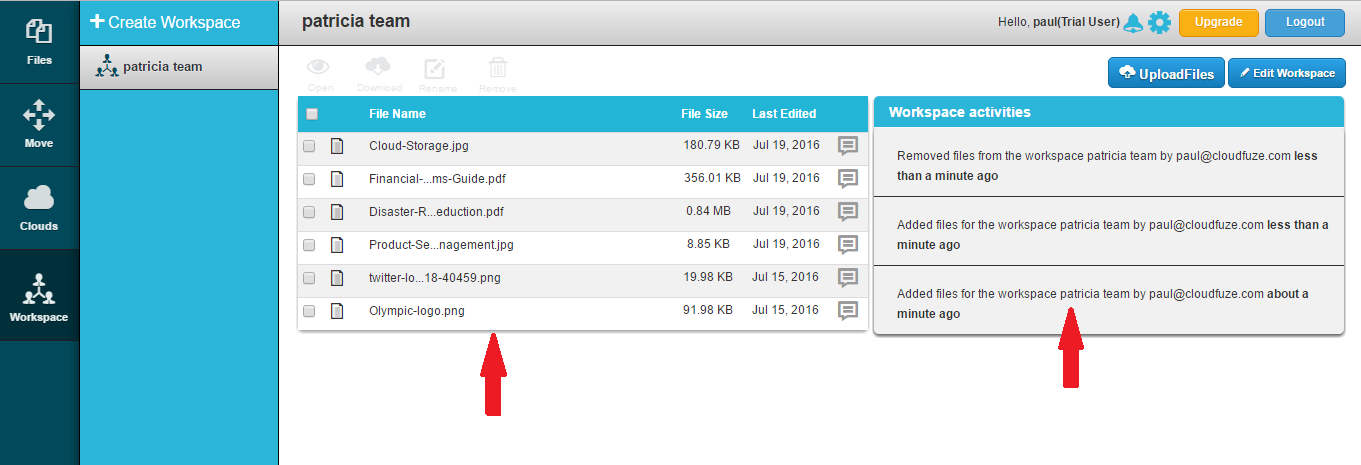
Task: Select patricia team in workspace list
Action: [x=162, y=67]
